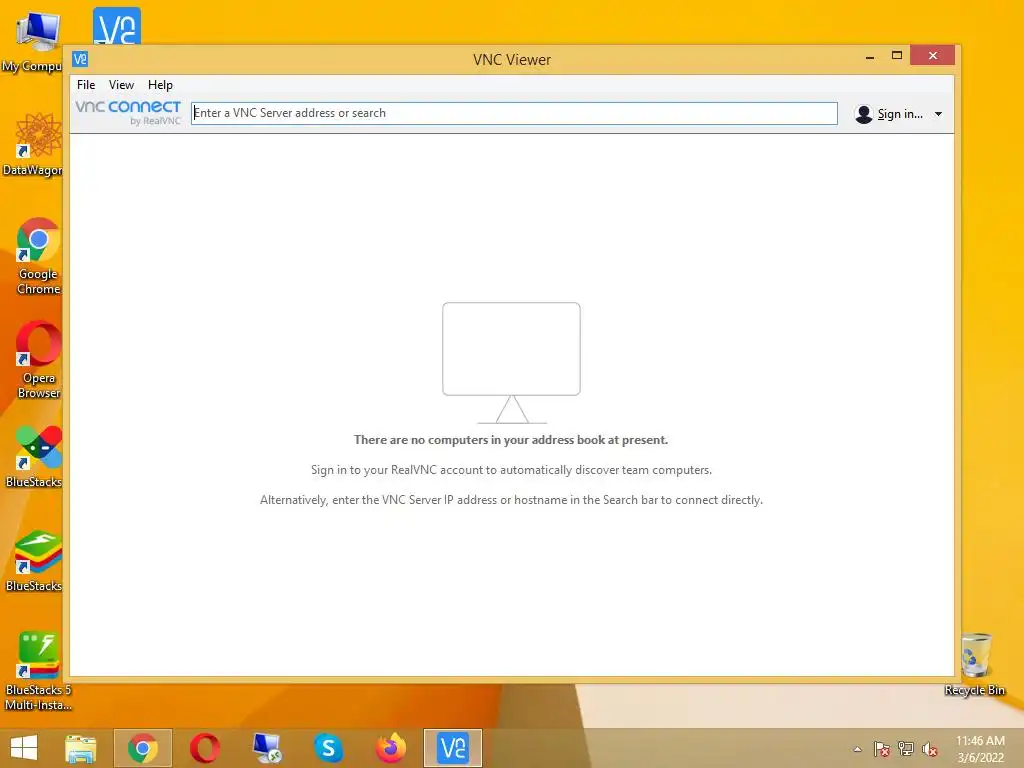Open Action Center flag icon in tray
Image resolution: width=1024 pixels, height=768 pixels.
pyautogui.click(x=882, y=749)
